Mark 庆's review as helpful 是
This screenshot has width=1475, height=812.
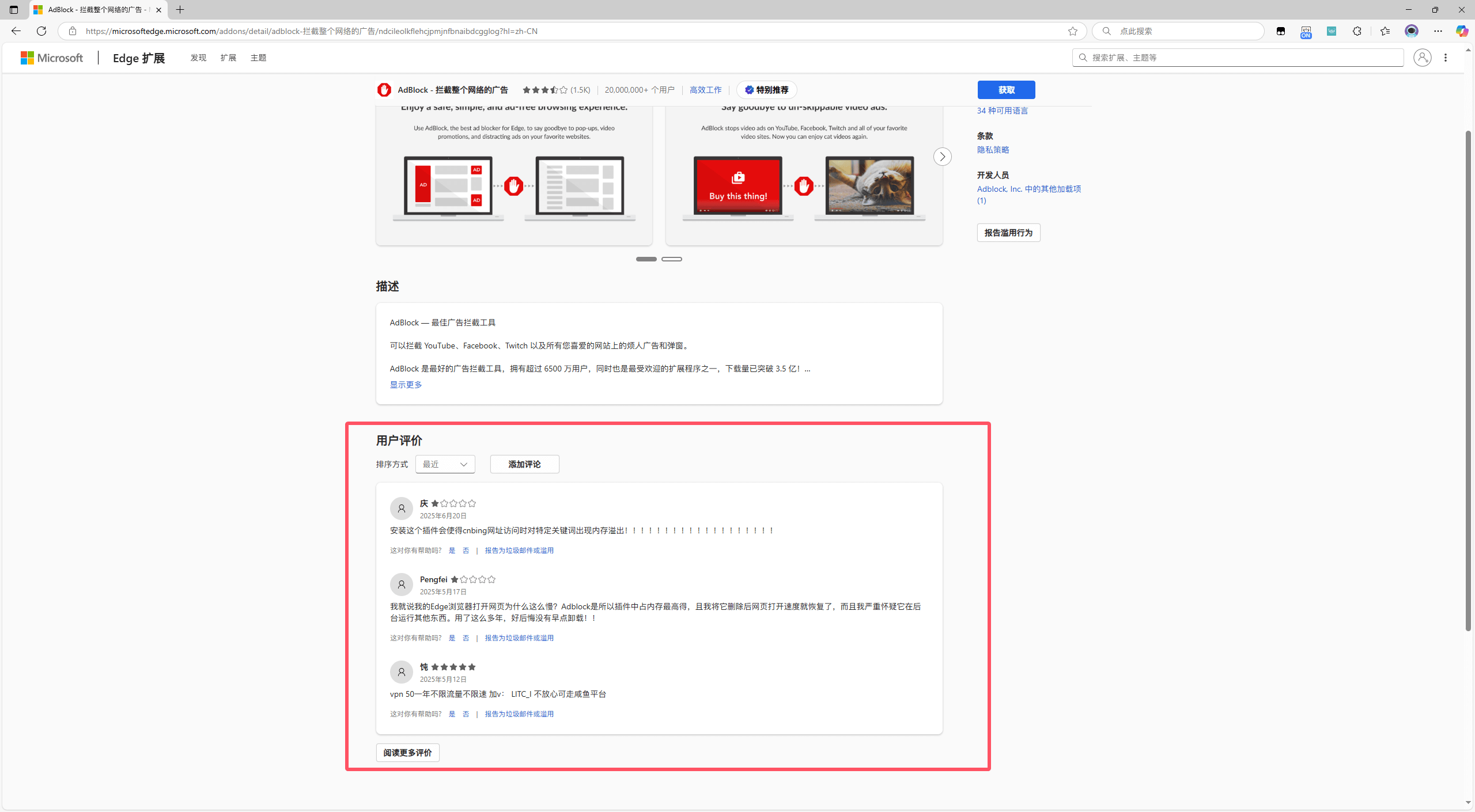click(x=452, y=551)
